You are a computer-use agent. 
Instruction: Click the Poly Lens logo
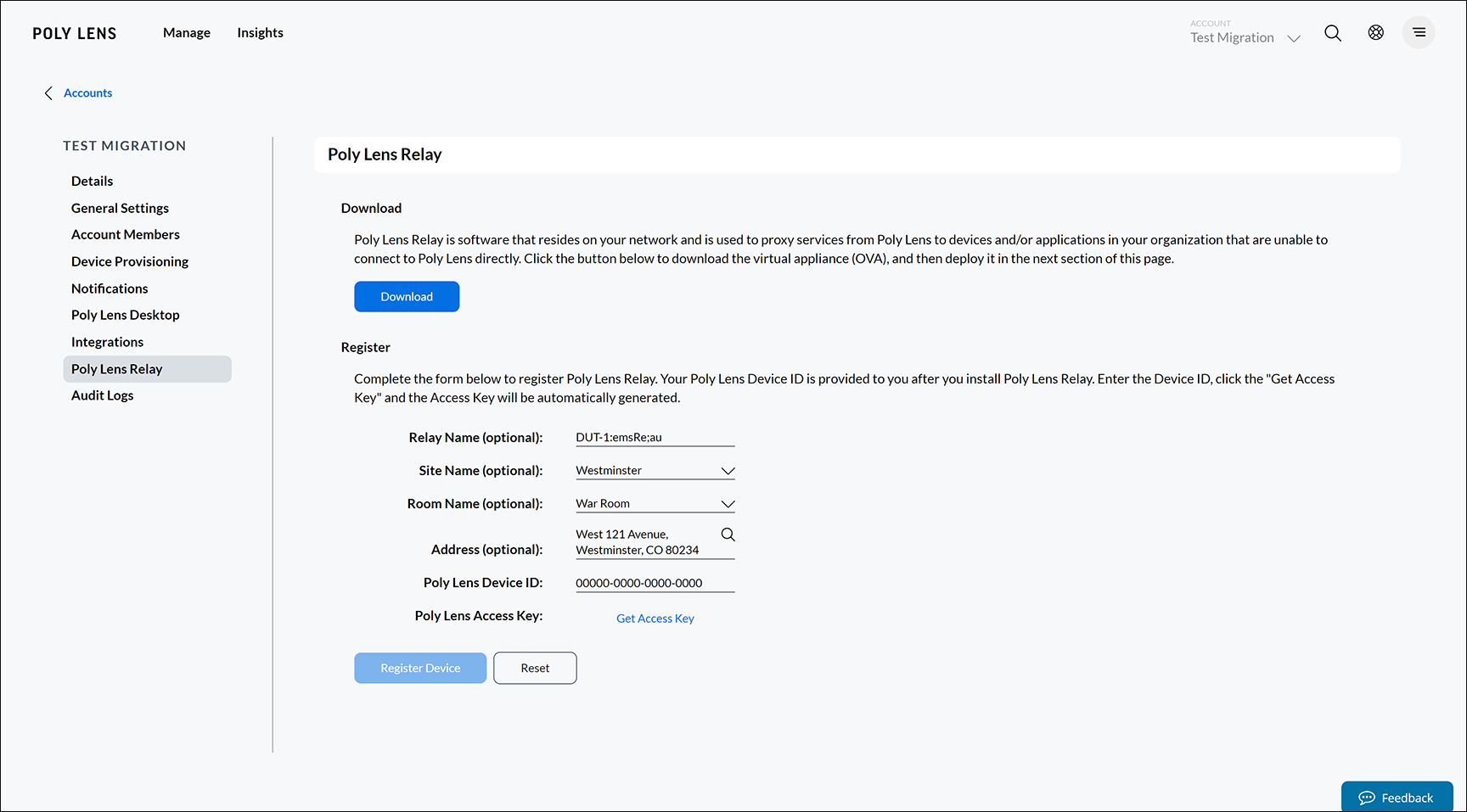[75, 33]
